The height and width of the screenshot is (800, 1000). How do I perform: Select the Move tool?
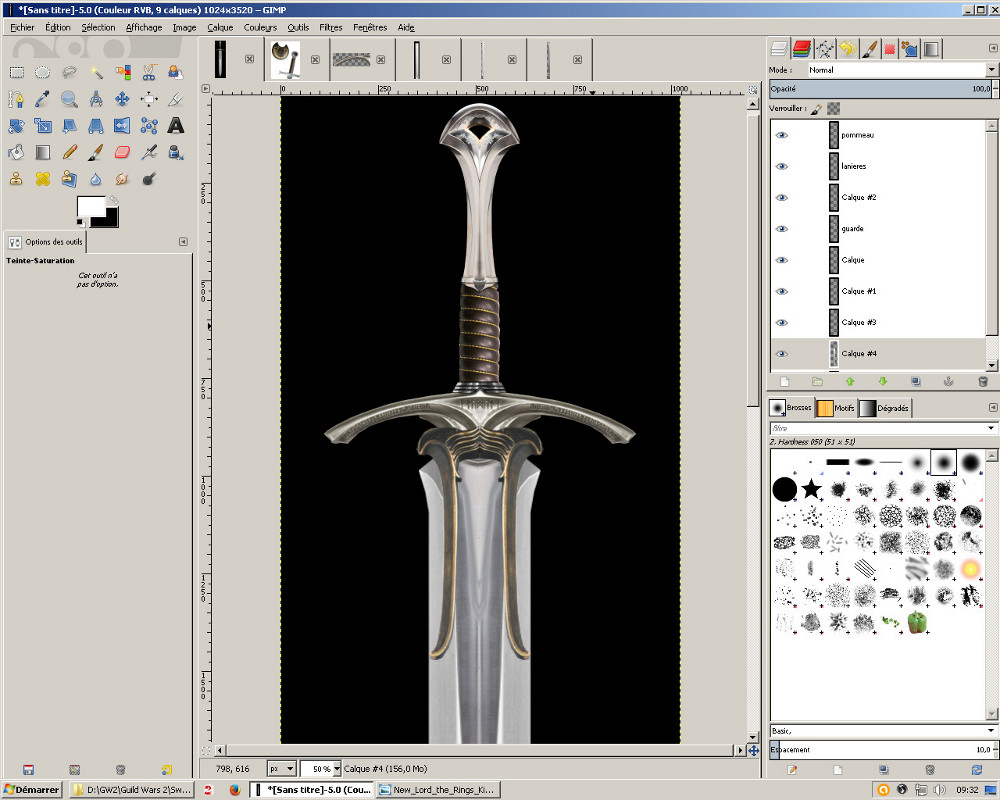click(122, 99)
